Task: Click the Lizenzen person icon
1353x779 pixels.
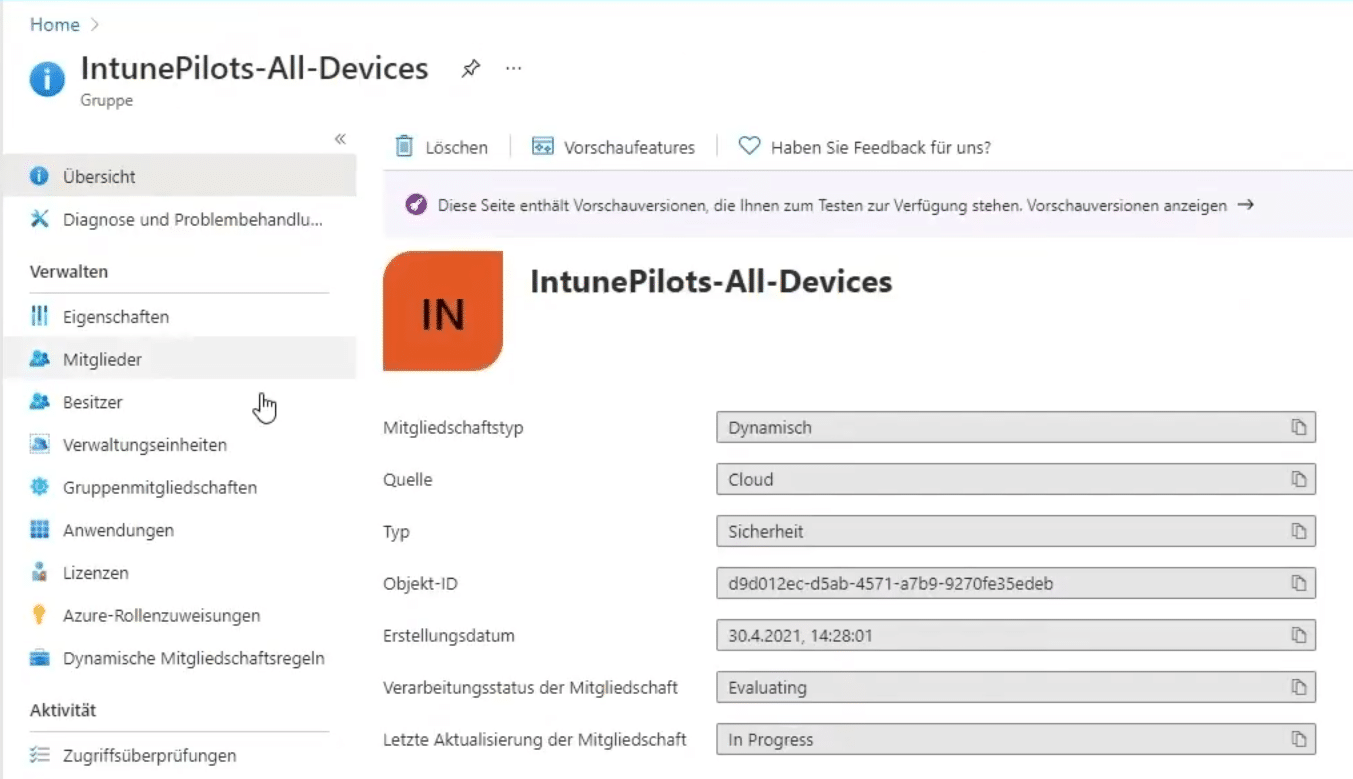Action: [40, 573]
